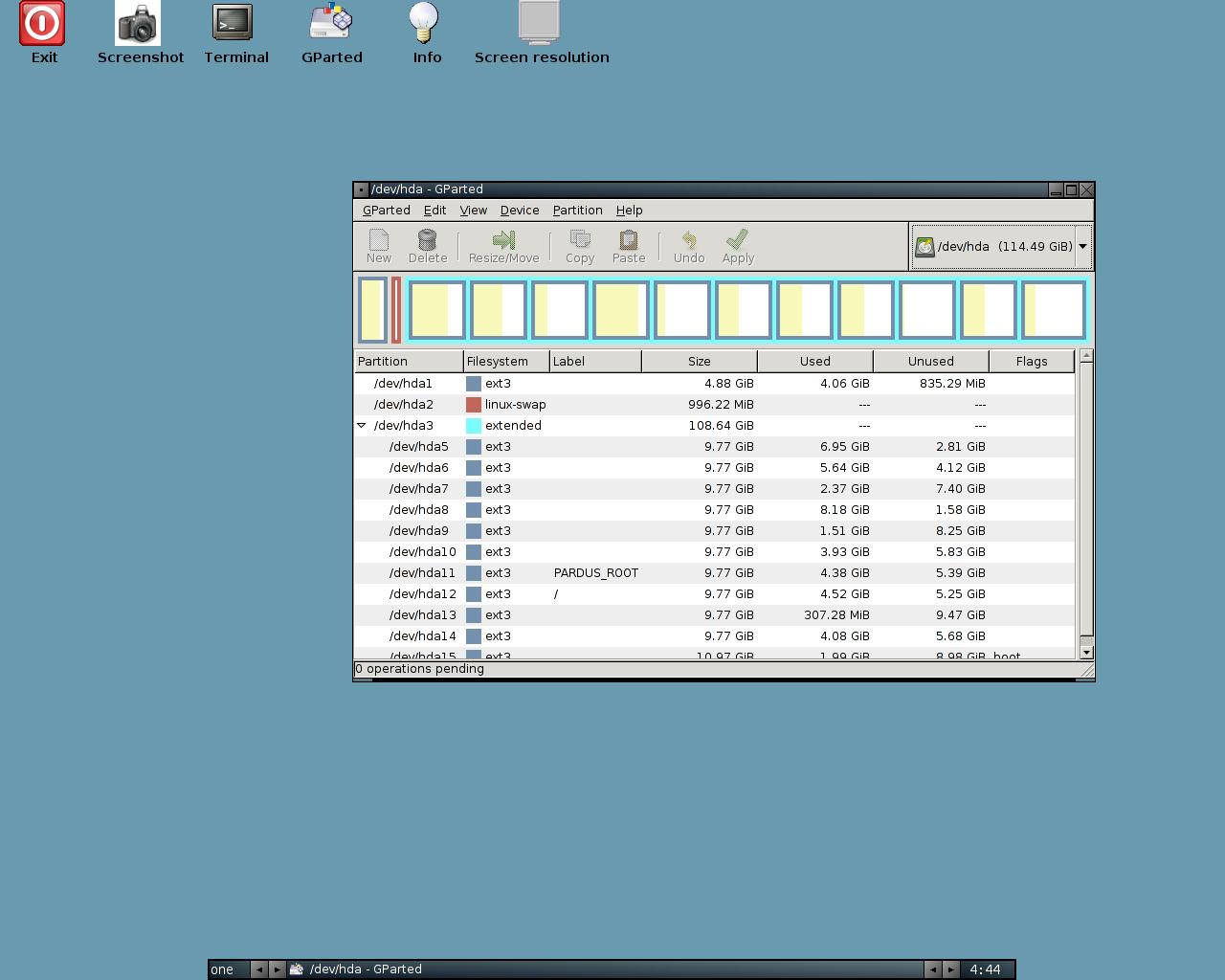Image resolution: width=1225 pixels, height=980 pixels.
Task: Open the Edit menu
Action: pos(435,211)
